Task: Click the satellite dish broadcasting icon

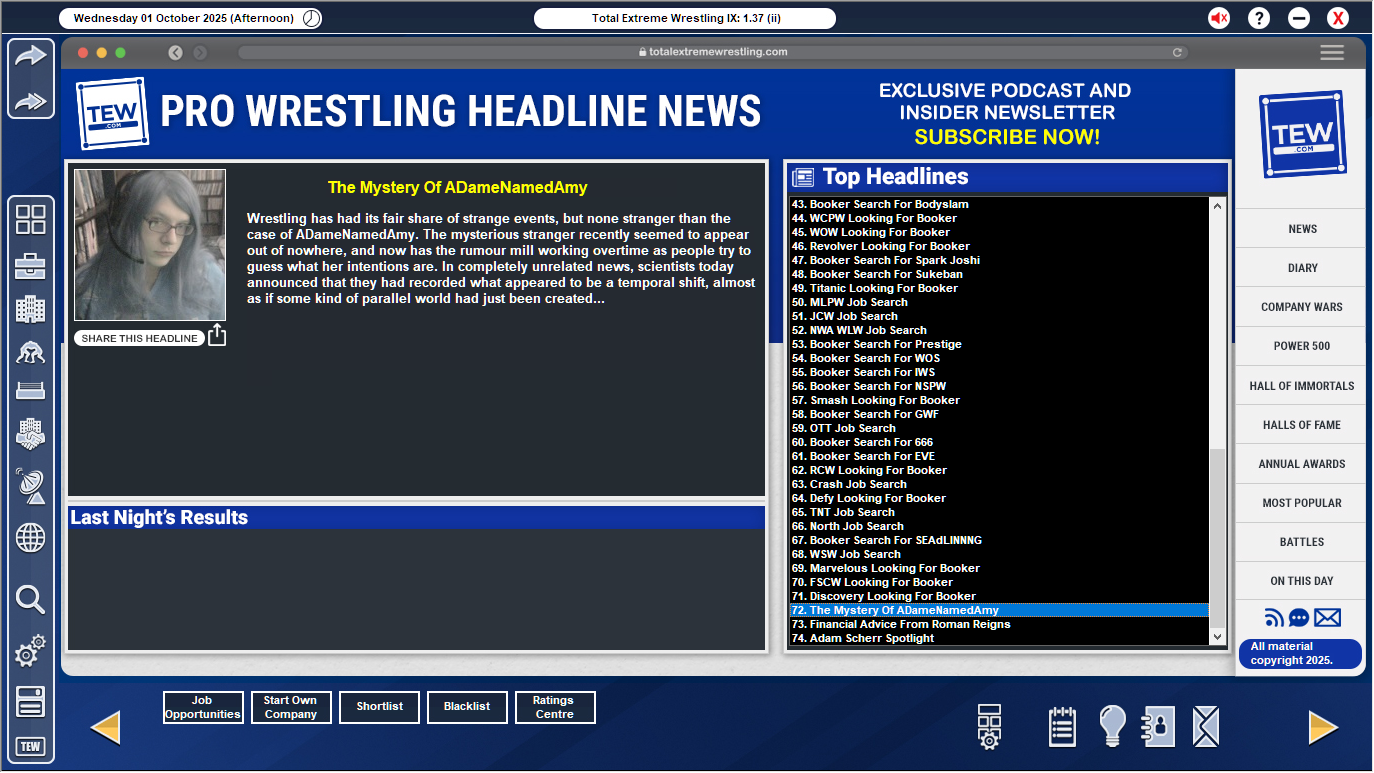Action: pyautogui.click(x=30, y=486)
